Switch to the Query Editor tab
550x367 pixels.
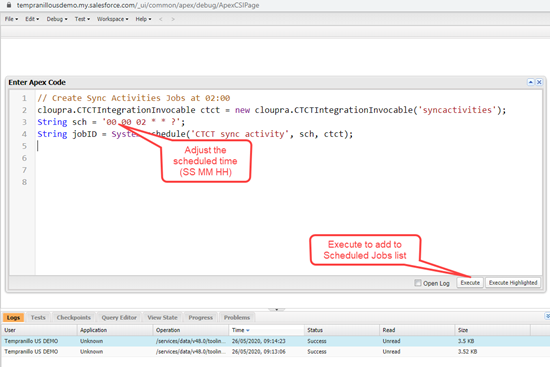[119, 318]
